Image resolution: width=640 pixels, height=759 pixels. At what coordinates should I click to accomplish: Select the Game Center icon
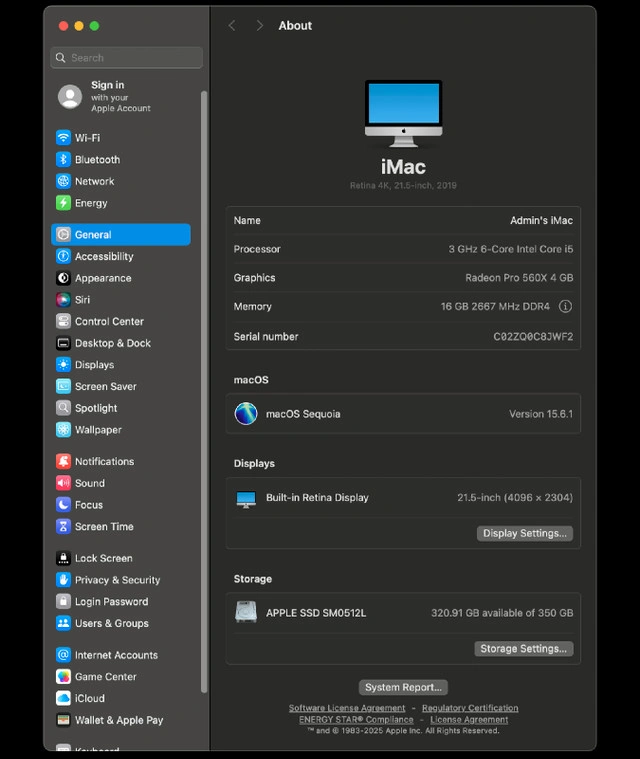63,677
